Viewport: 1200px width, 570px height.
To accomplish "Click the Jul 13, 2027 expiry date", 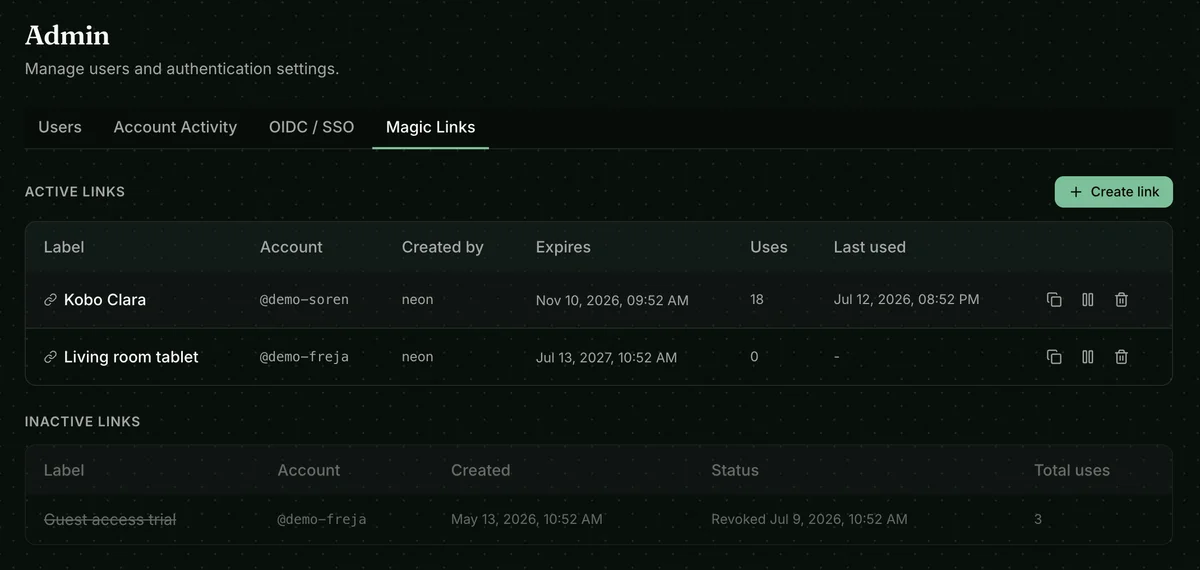I will click(x=606, y=357).
